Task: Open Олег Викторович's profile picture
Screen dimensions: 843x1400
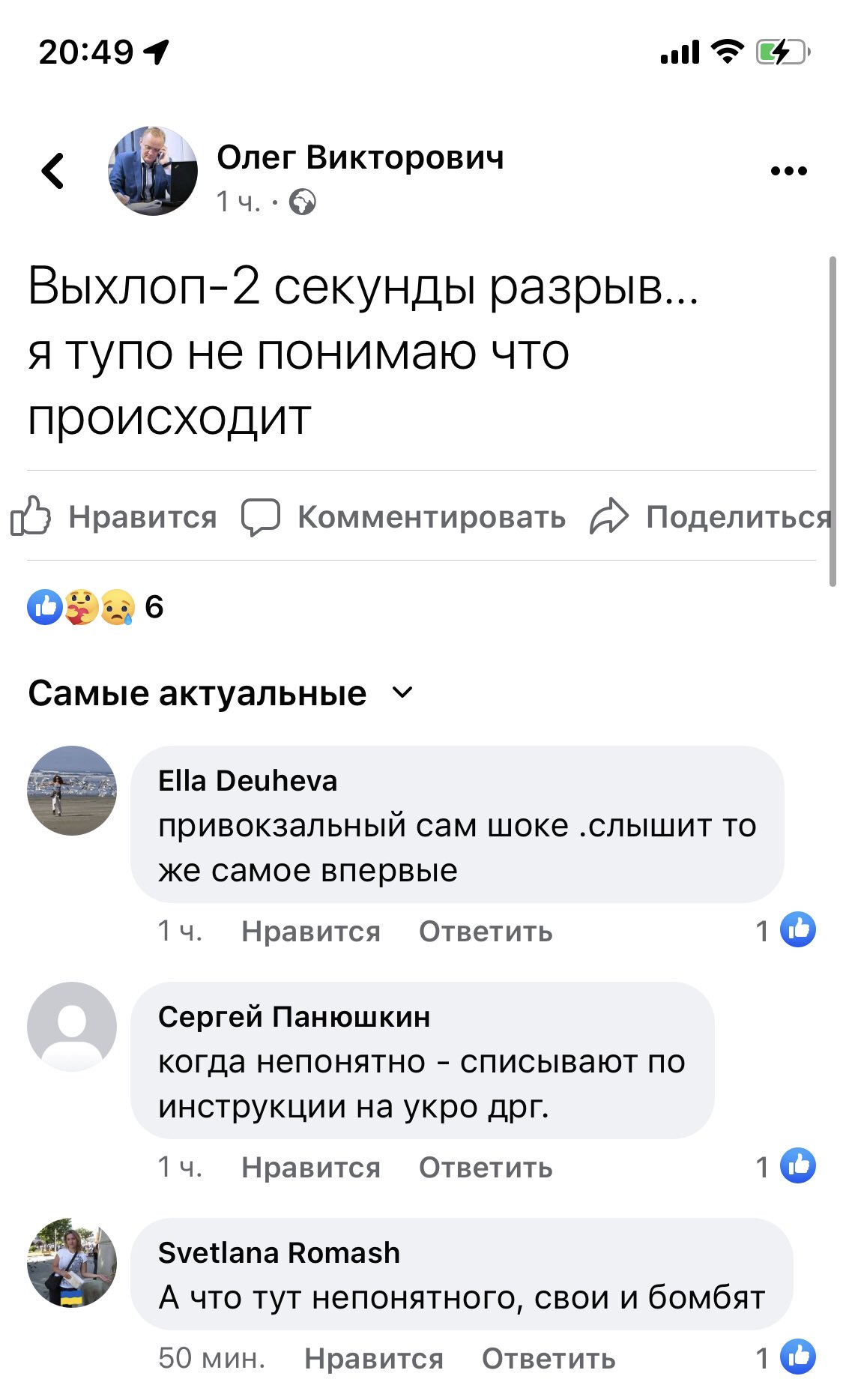Action: pos(153,171)
